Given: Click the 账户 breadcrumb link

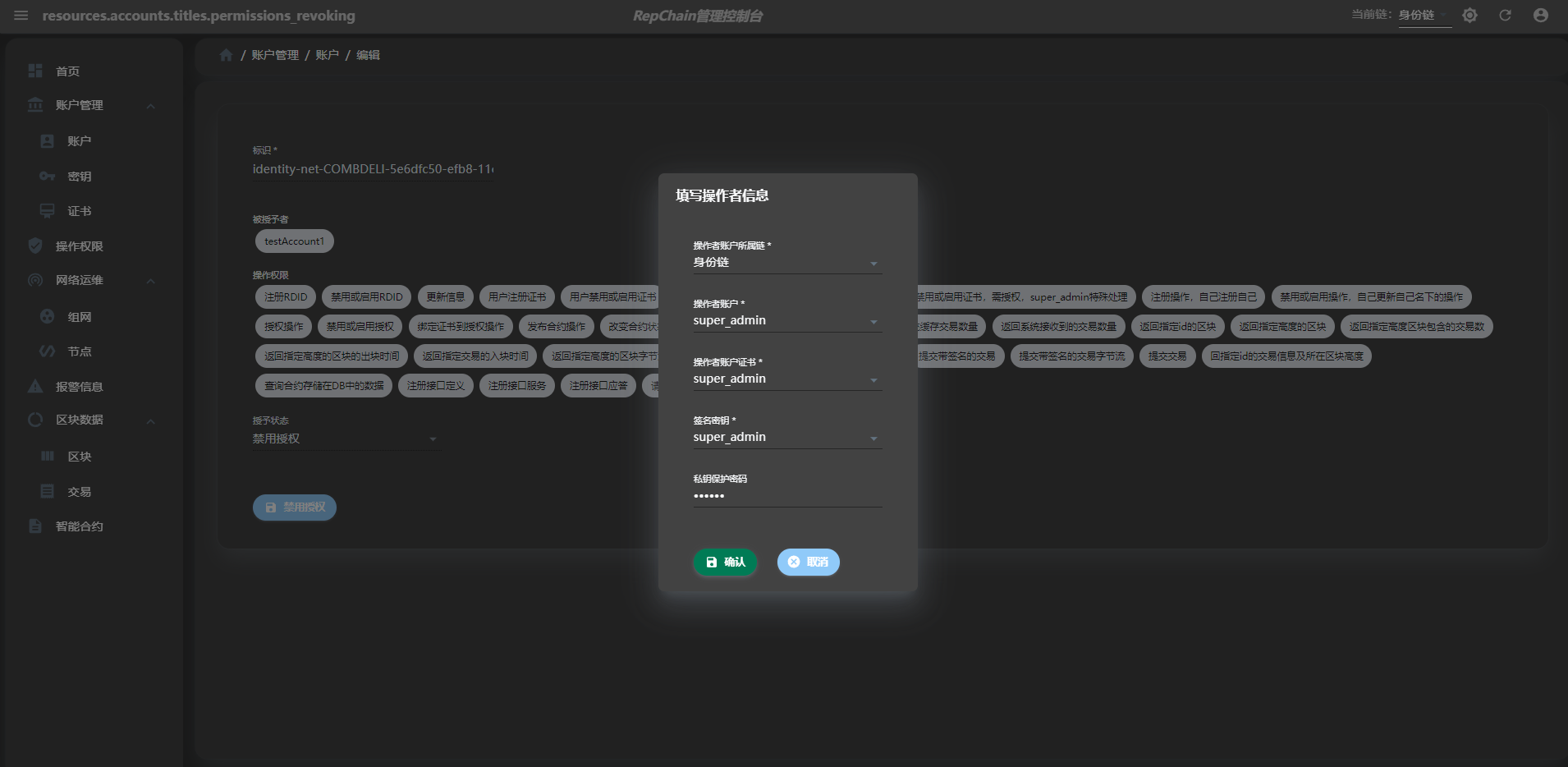Looking at the screenshot, I should (327, 55).
